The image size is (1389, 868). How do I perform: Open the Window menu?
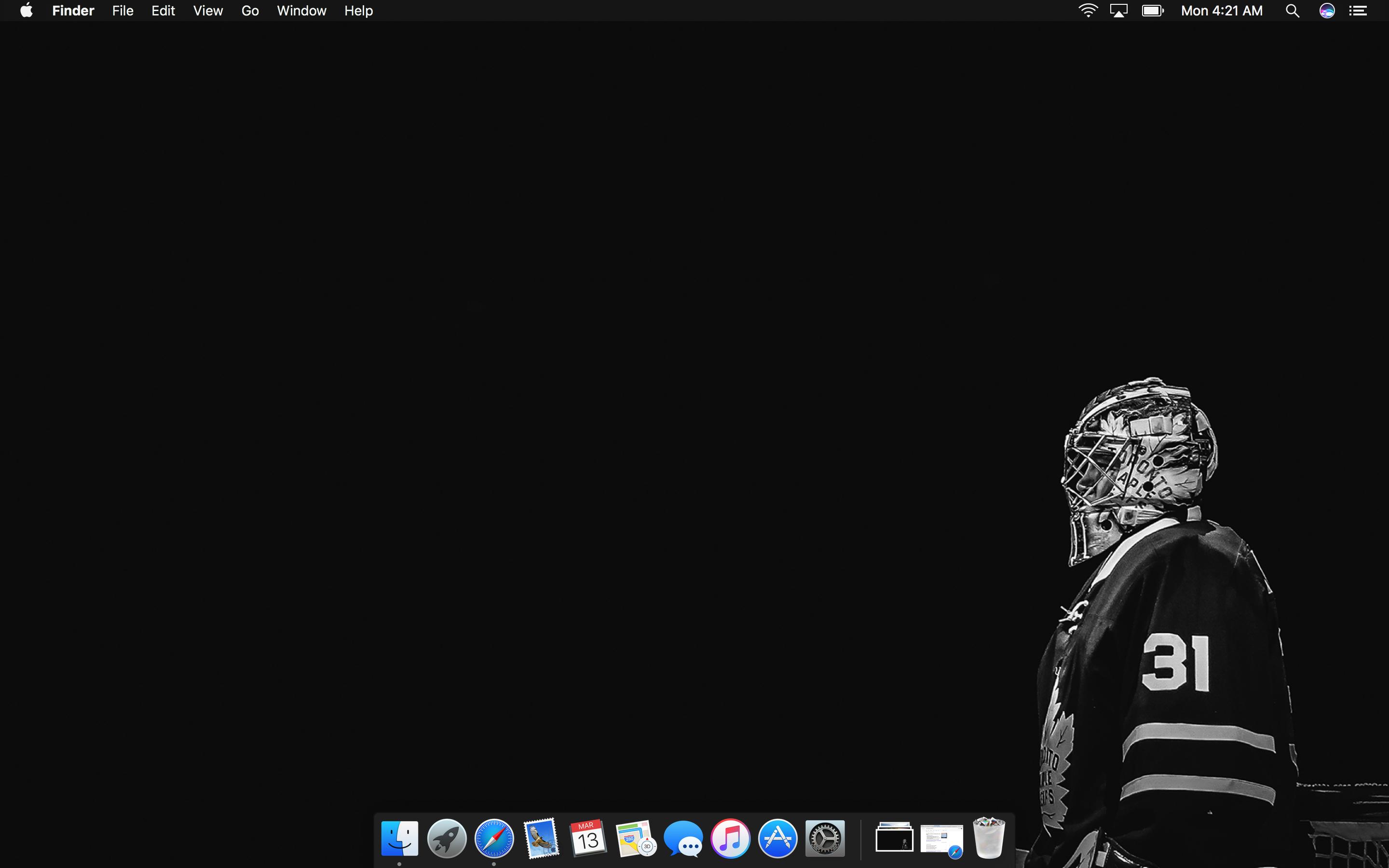click(x=301, y=11)
